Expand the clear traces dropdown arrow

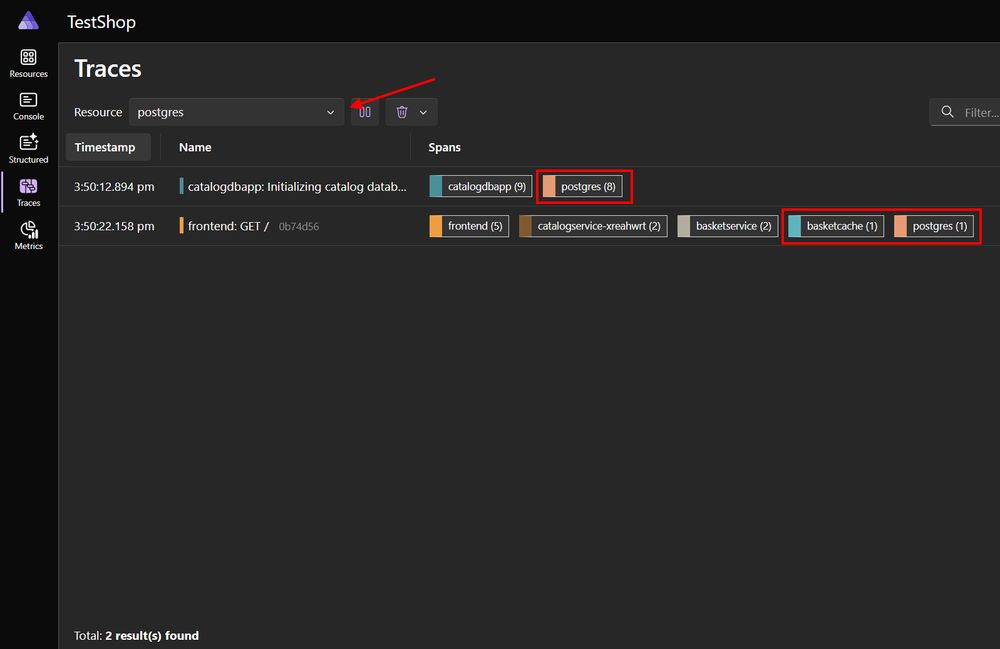coord(423,112)
